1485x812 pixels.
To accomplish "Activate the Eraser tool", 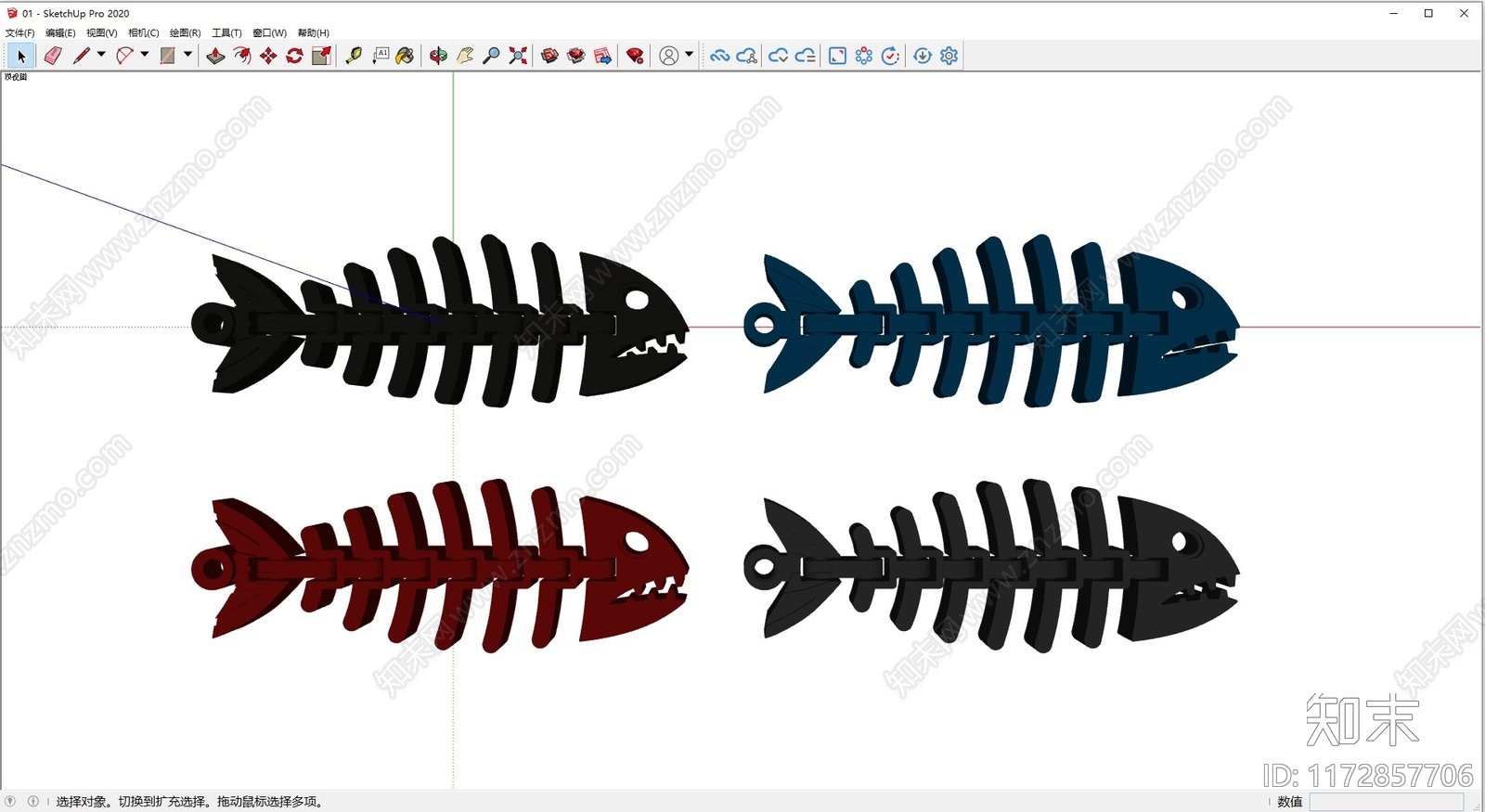I will pyautogui.click(x=53, y=56).
